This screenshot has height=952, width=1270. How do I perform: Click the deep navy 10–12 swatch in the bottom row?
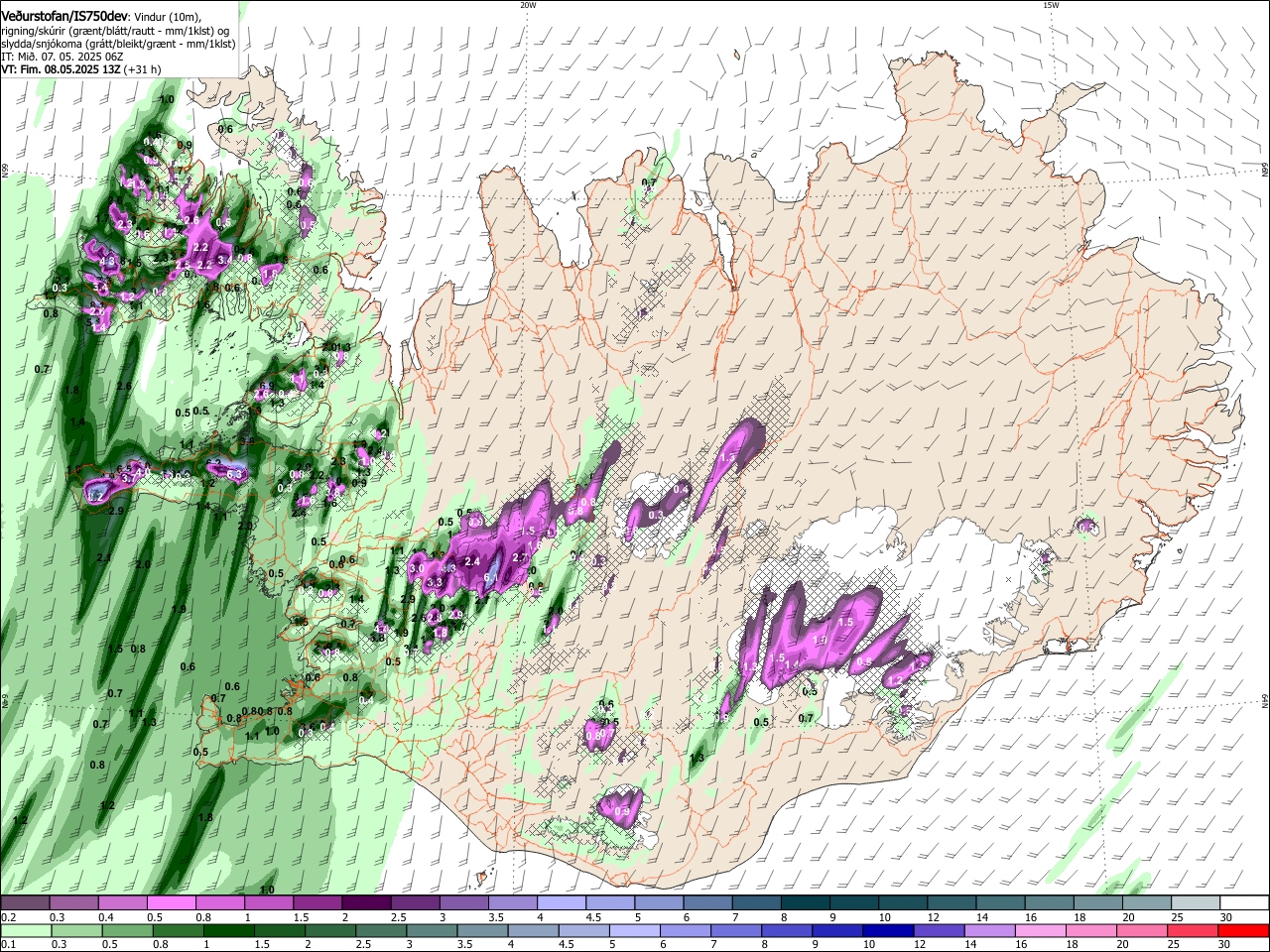coord(886,930)
